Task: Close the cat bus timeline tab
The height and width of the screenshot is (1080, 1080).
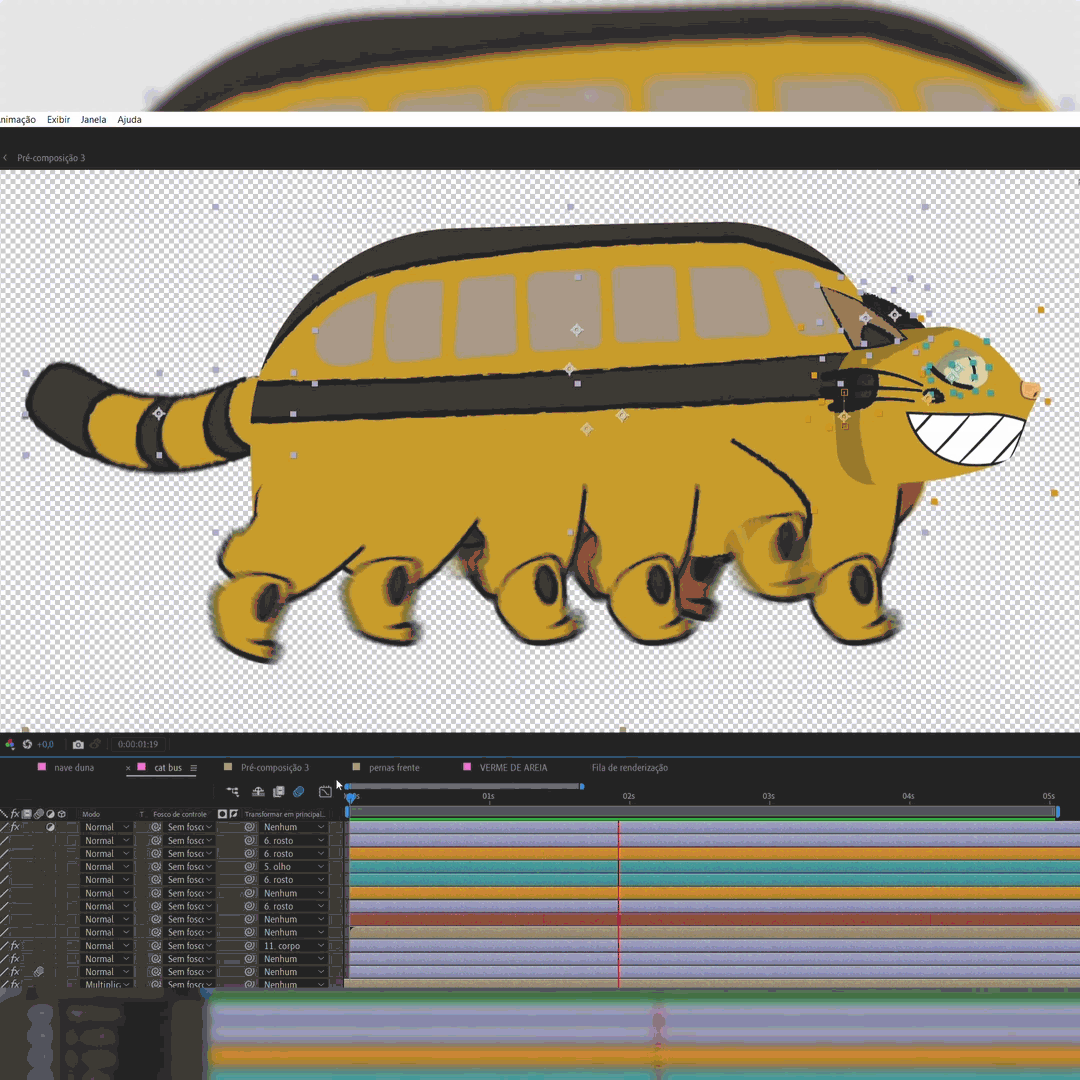Action: point(128,768)
